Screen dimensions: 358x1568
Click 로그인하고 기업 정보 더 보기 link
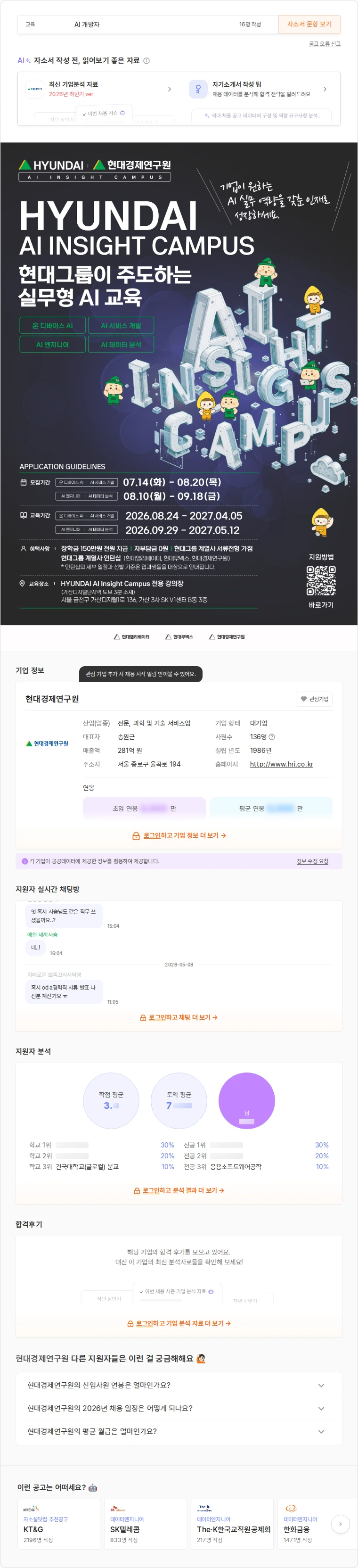coord(185,836)
